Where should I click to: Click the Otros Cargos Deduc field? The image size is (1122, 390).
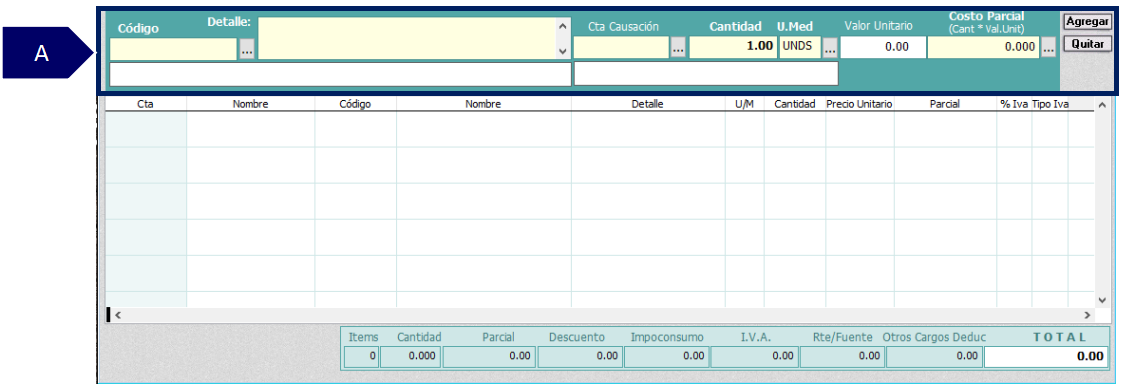[934, 356]
